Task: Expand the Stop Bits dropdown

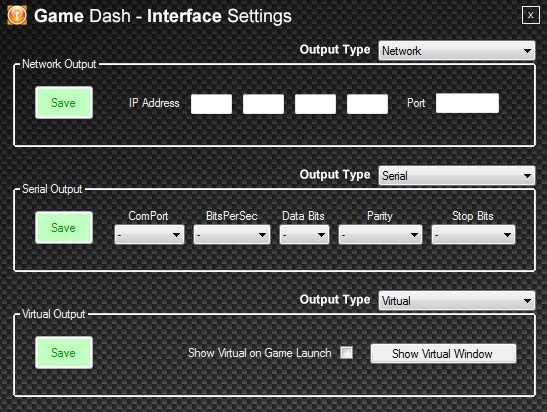Action: tap(473, 234)
